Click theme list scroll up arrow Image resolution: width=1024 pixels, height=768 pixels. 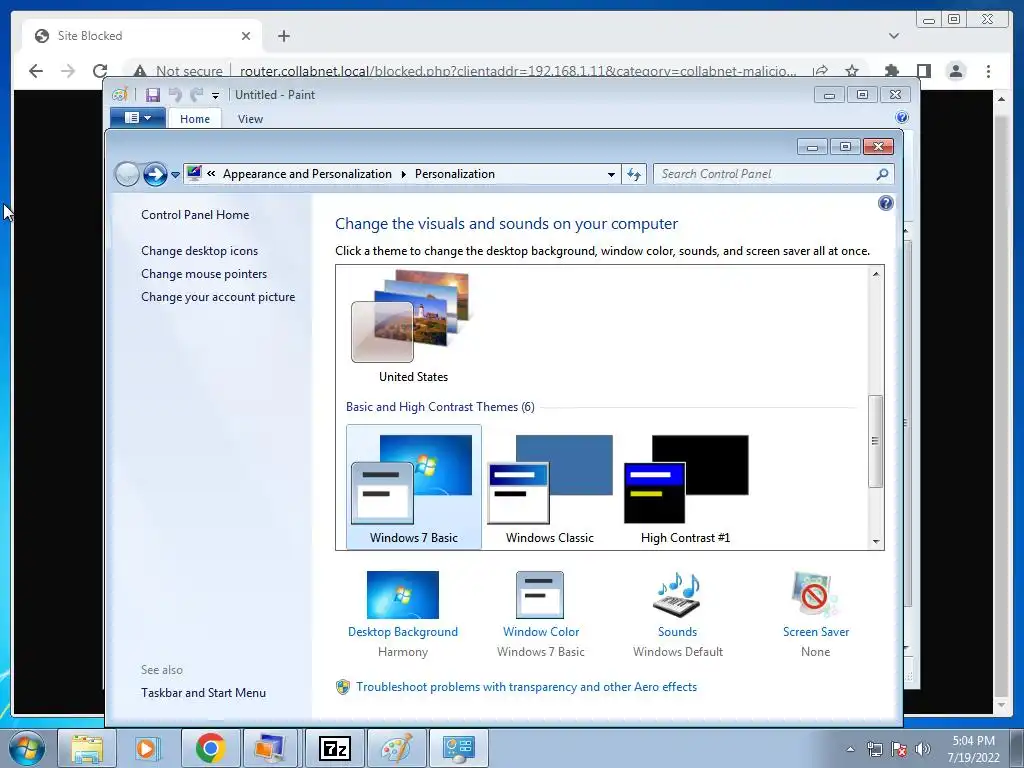click(x=876, y=274)
